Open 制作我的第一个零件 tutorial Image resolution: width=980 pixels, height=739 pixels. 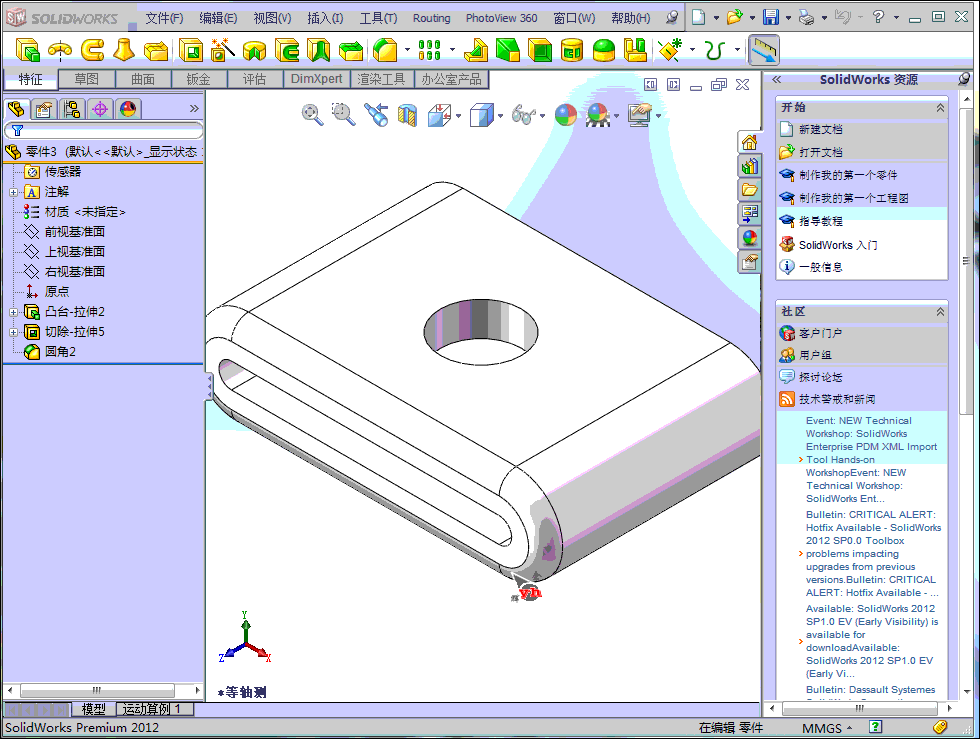click(x=848, y=175)
